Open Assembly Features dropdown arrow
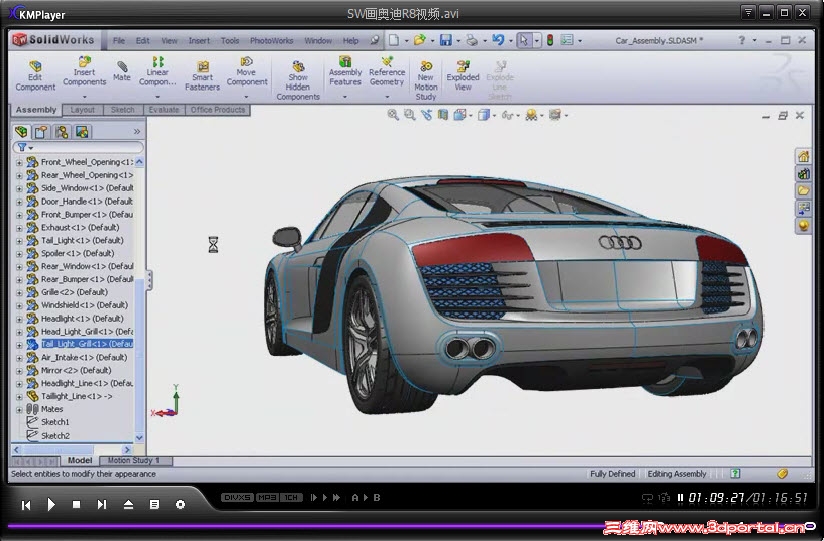The width and height of the screenshot is (824, 541). pos(345,97)
